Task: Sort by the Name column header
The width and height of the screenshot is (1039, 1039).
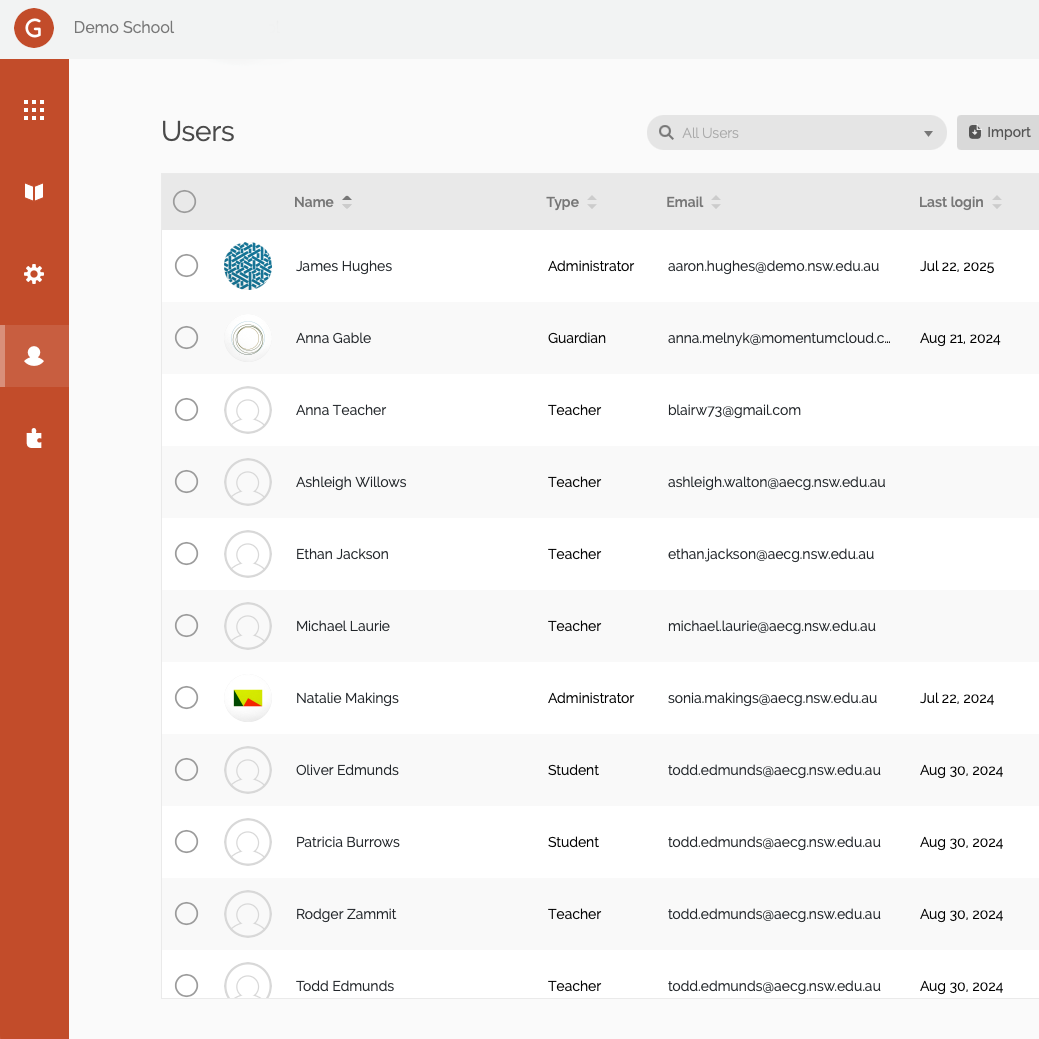Action: click(347, 201)
